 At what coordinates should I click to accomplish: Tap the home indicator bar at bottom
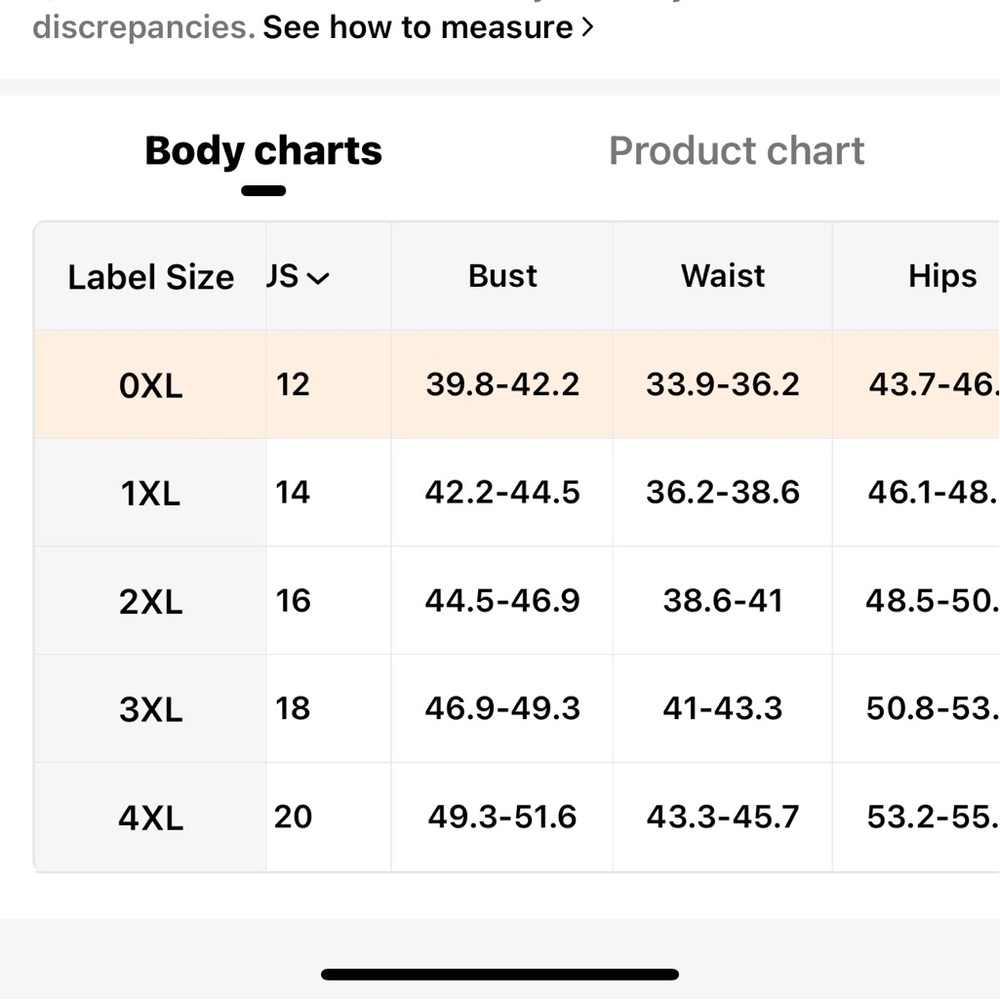tap(500, 974)
